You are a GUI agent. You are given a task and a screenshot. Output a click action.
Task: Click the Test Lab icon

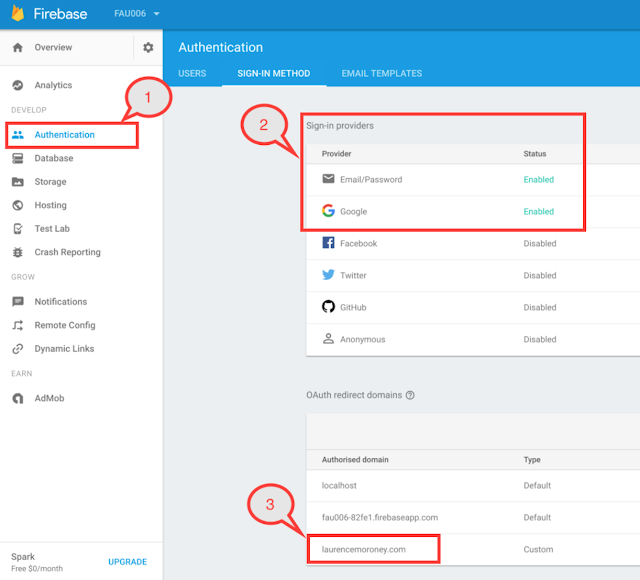click(18, 229)
